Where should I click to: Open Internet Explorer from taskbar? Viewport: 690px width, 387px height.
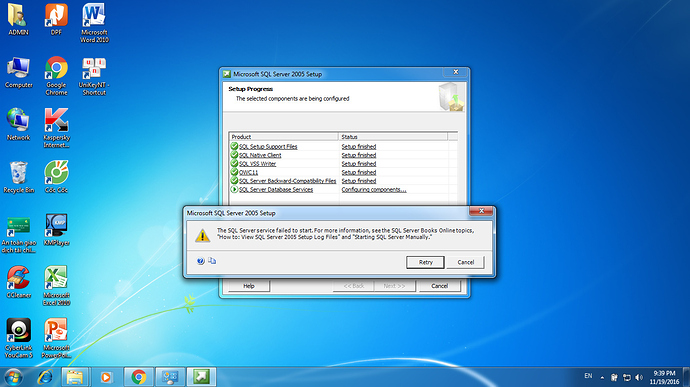coord(44,377)
